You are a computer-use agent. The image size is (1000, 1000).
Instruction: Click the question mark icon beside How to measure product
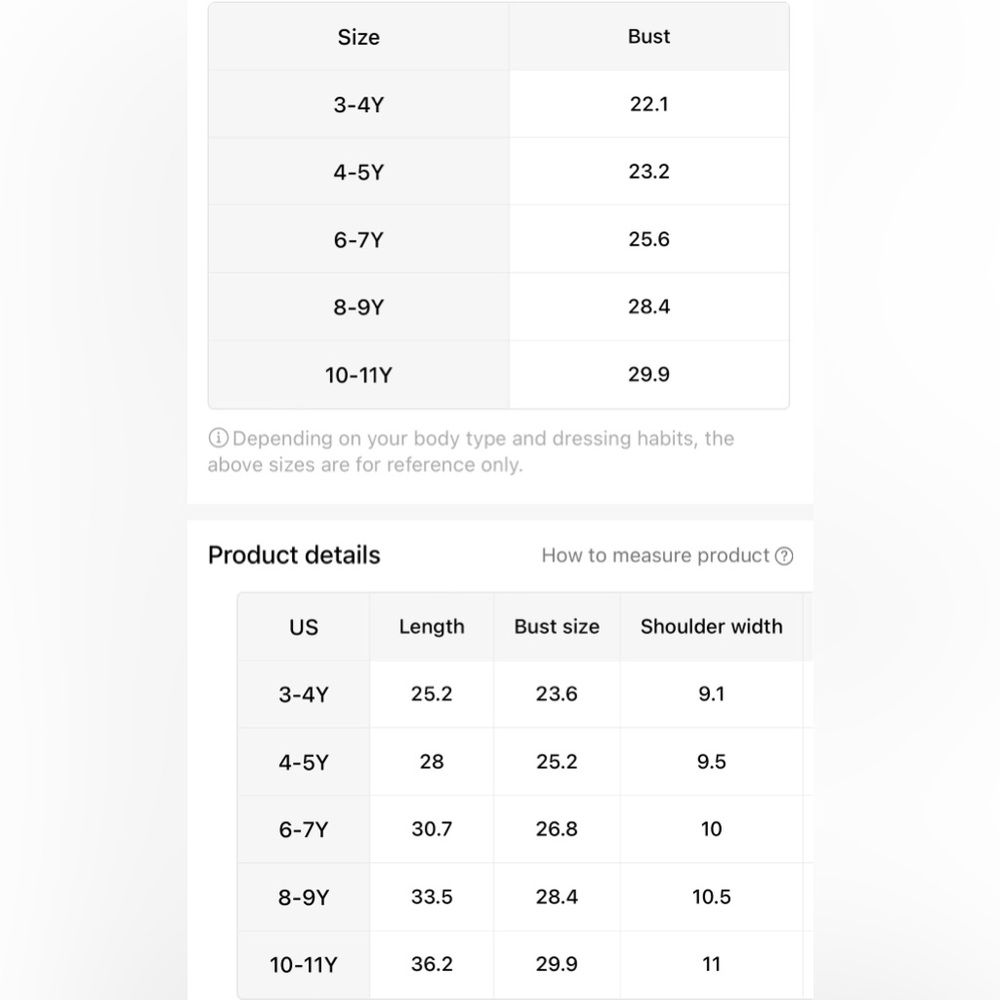(x=784, y=556)
